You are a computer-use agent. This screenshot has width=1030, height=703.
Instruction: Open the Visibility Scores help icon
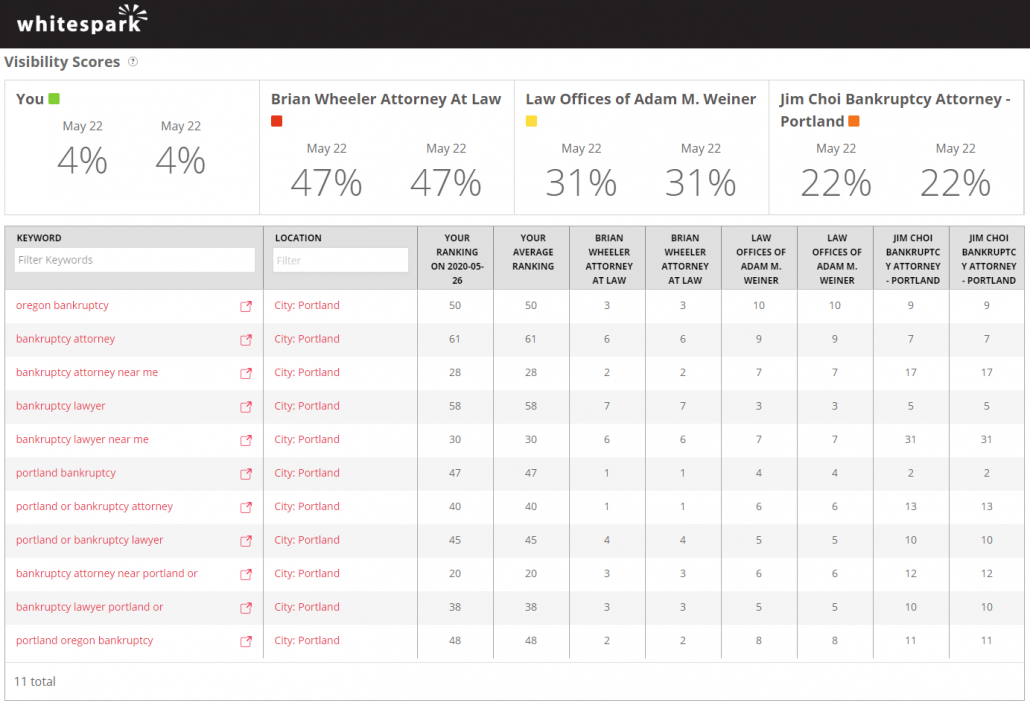tap(133, 62)
